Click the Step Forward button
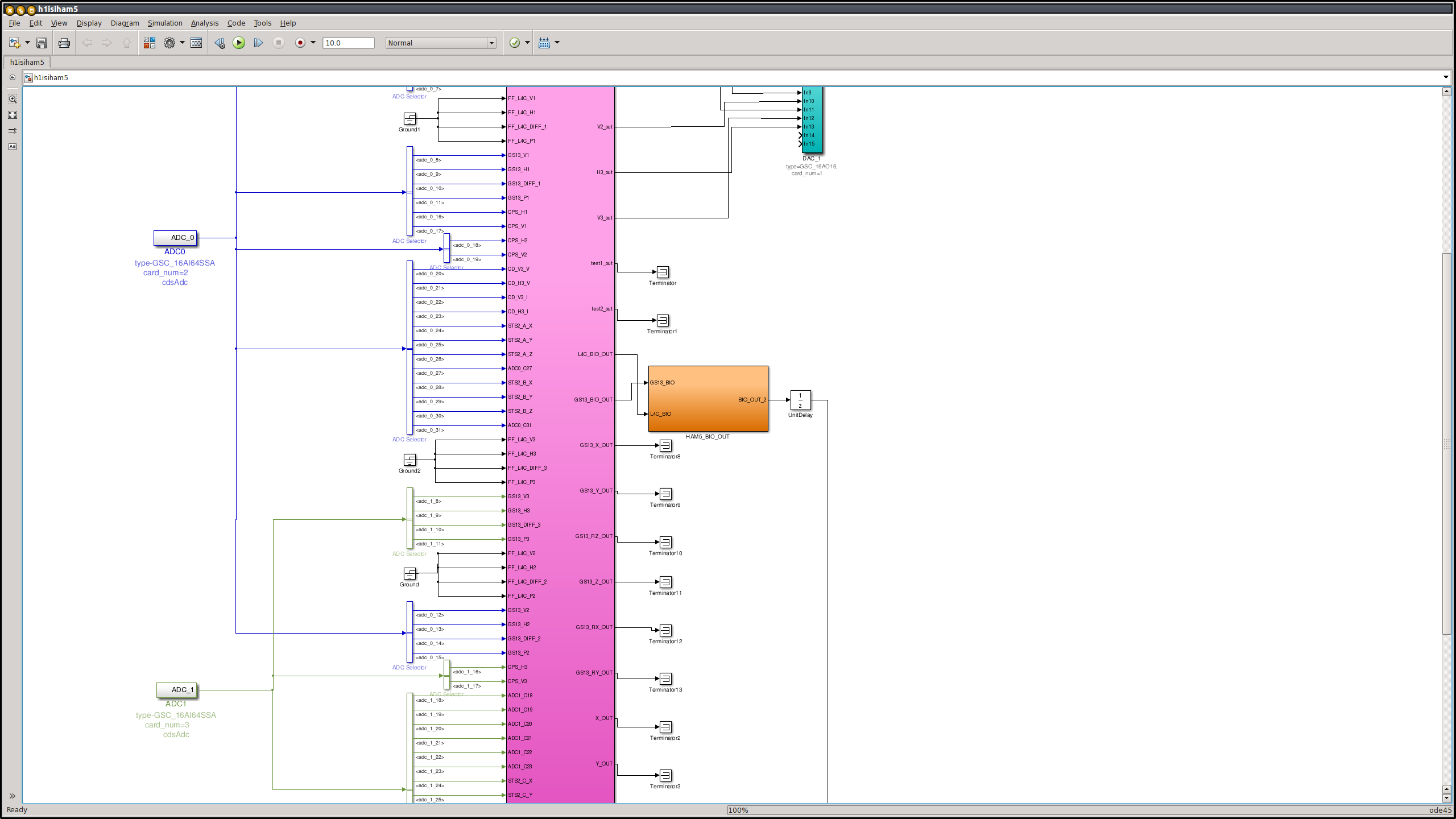Viewport: 1456px width, 819px height. pos(258,43)
